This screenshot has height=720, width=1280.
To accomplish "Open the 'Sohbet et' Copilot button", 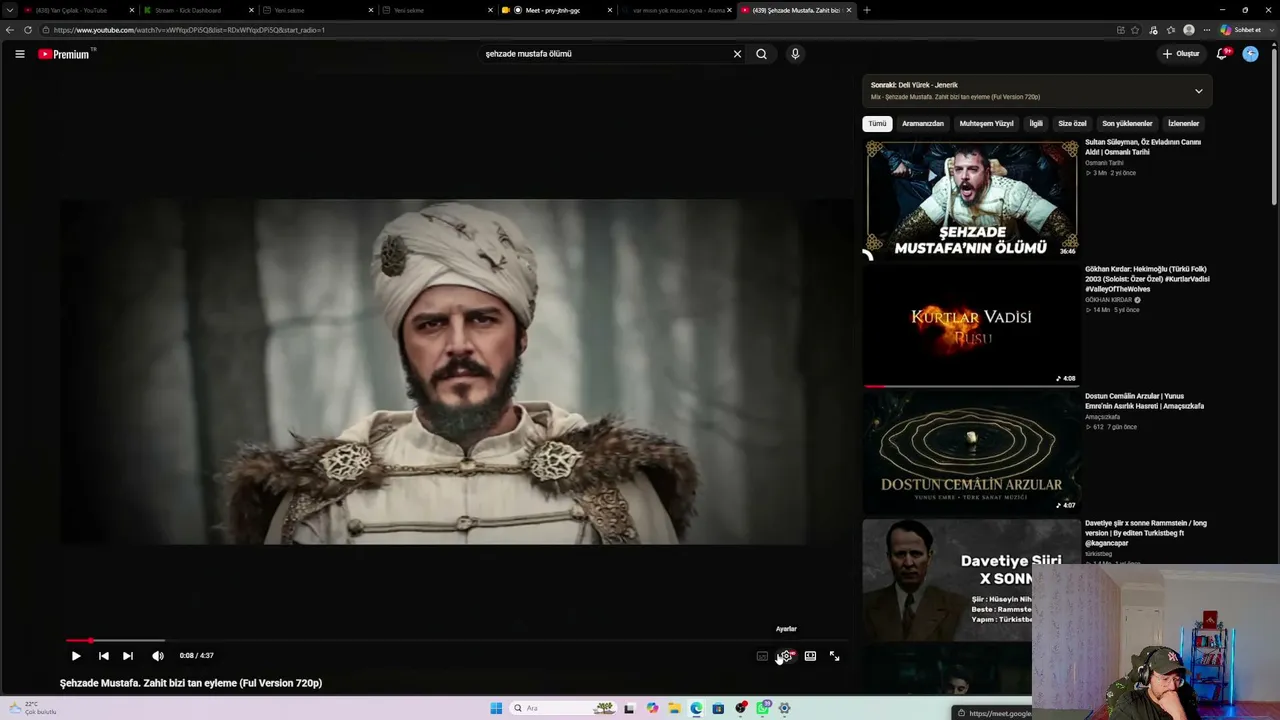I will pos(1240,30).
